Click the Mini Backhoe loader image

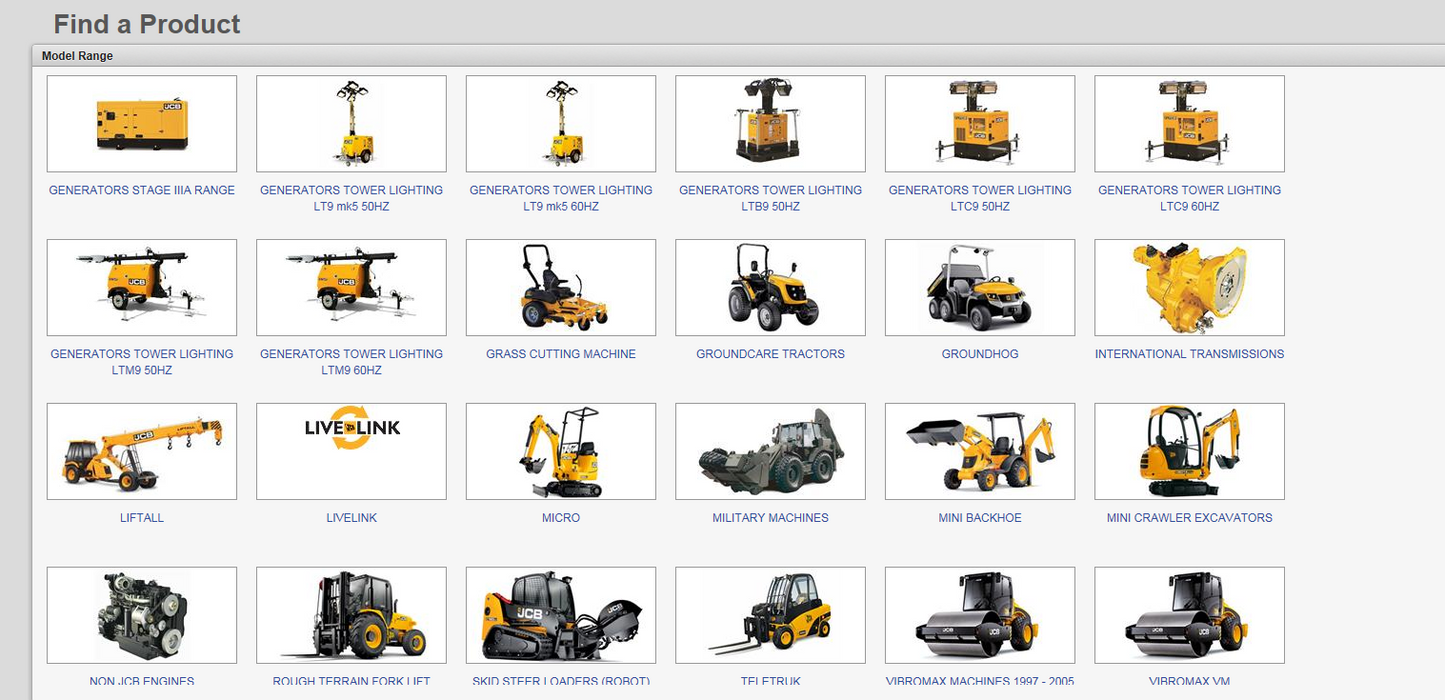click(980, 452)
